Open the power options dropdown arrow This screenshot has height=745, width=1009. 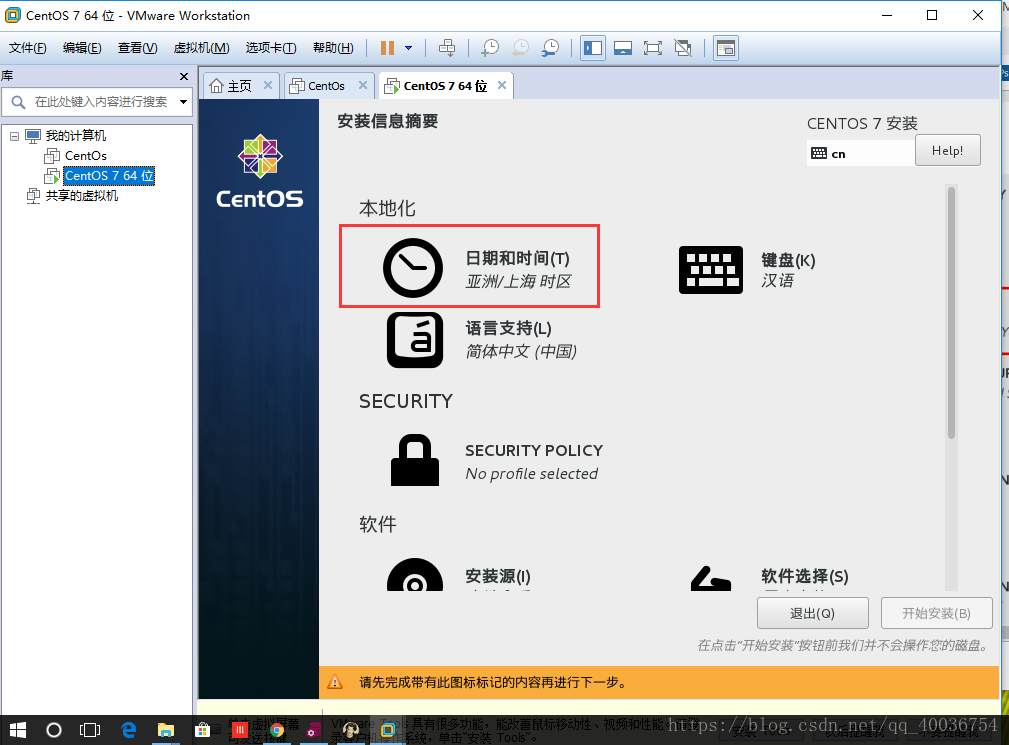[x=408, y=48]
